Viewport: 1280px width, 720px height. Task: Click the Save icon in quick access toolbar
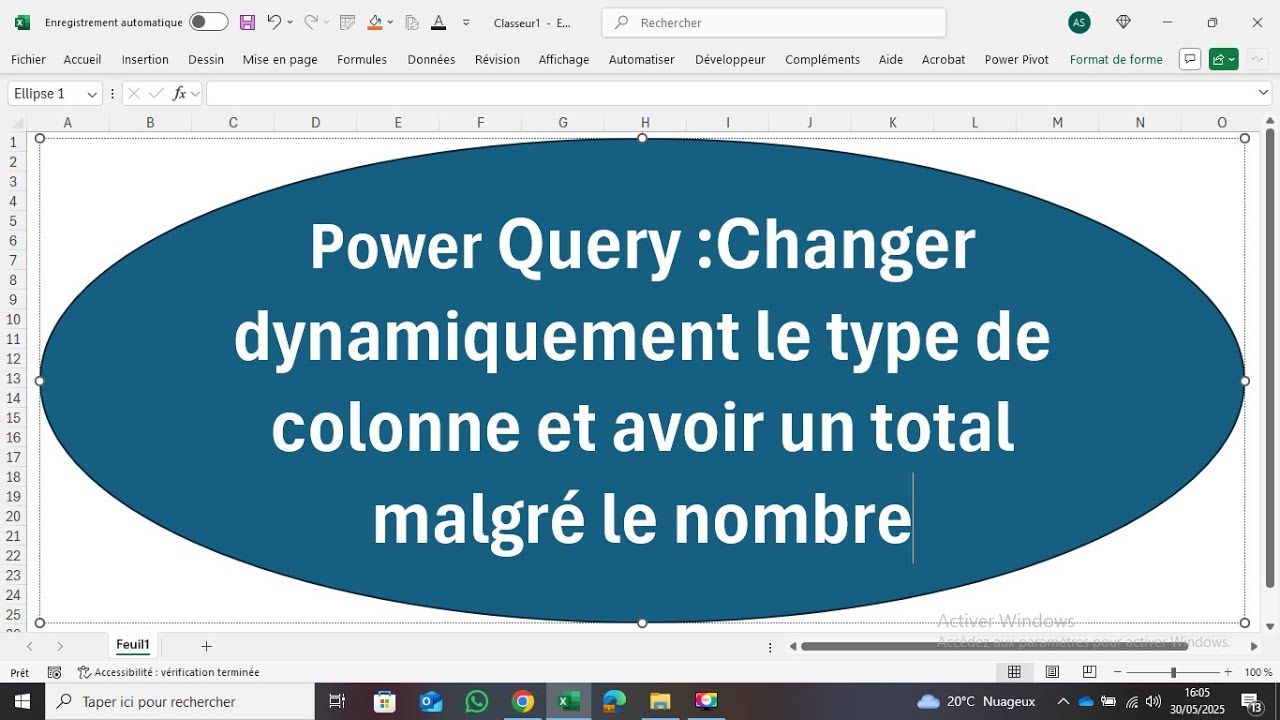[x=247, y=22]
